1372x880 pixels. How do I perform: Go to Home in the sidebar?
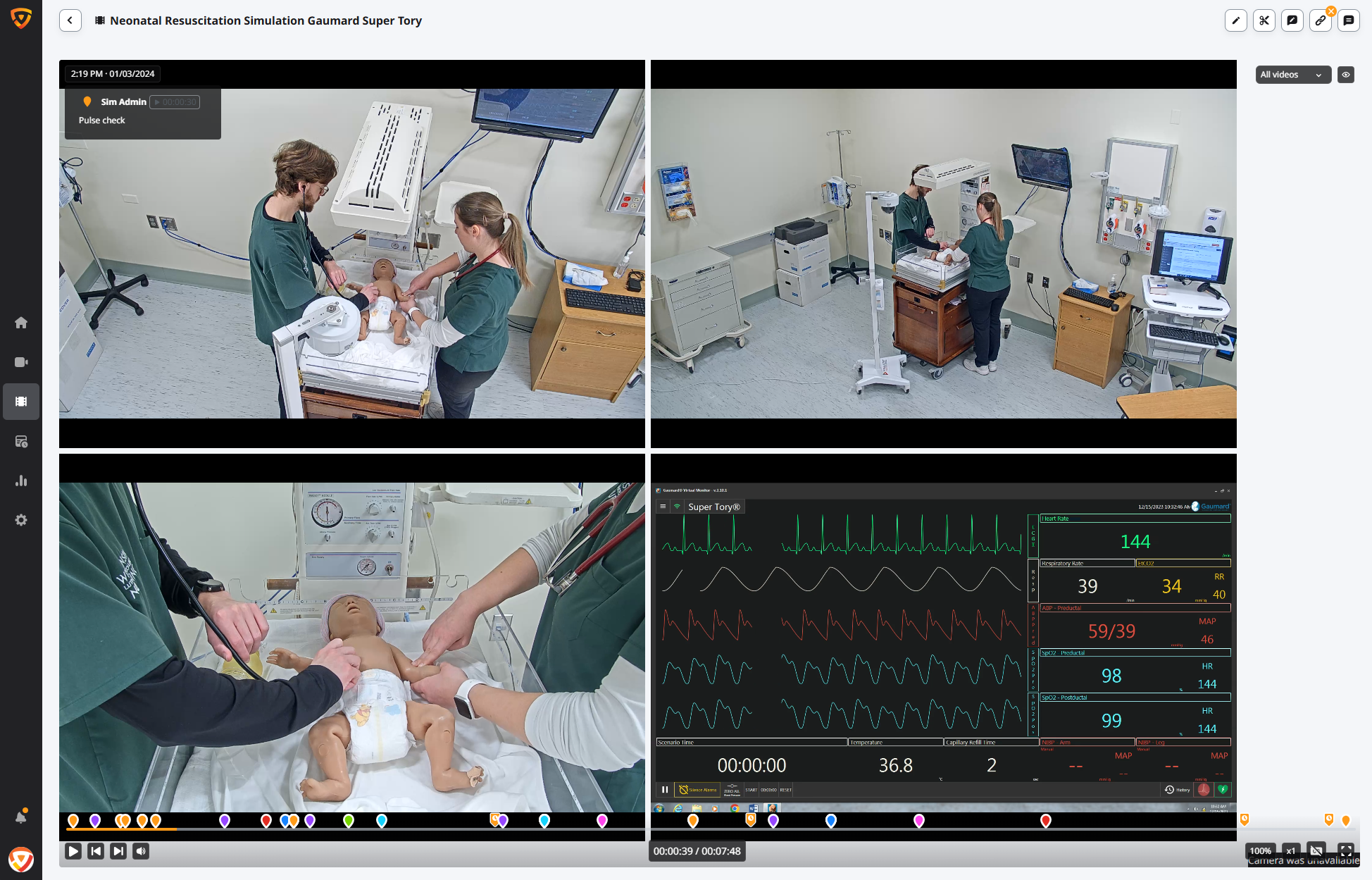21,323
